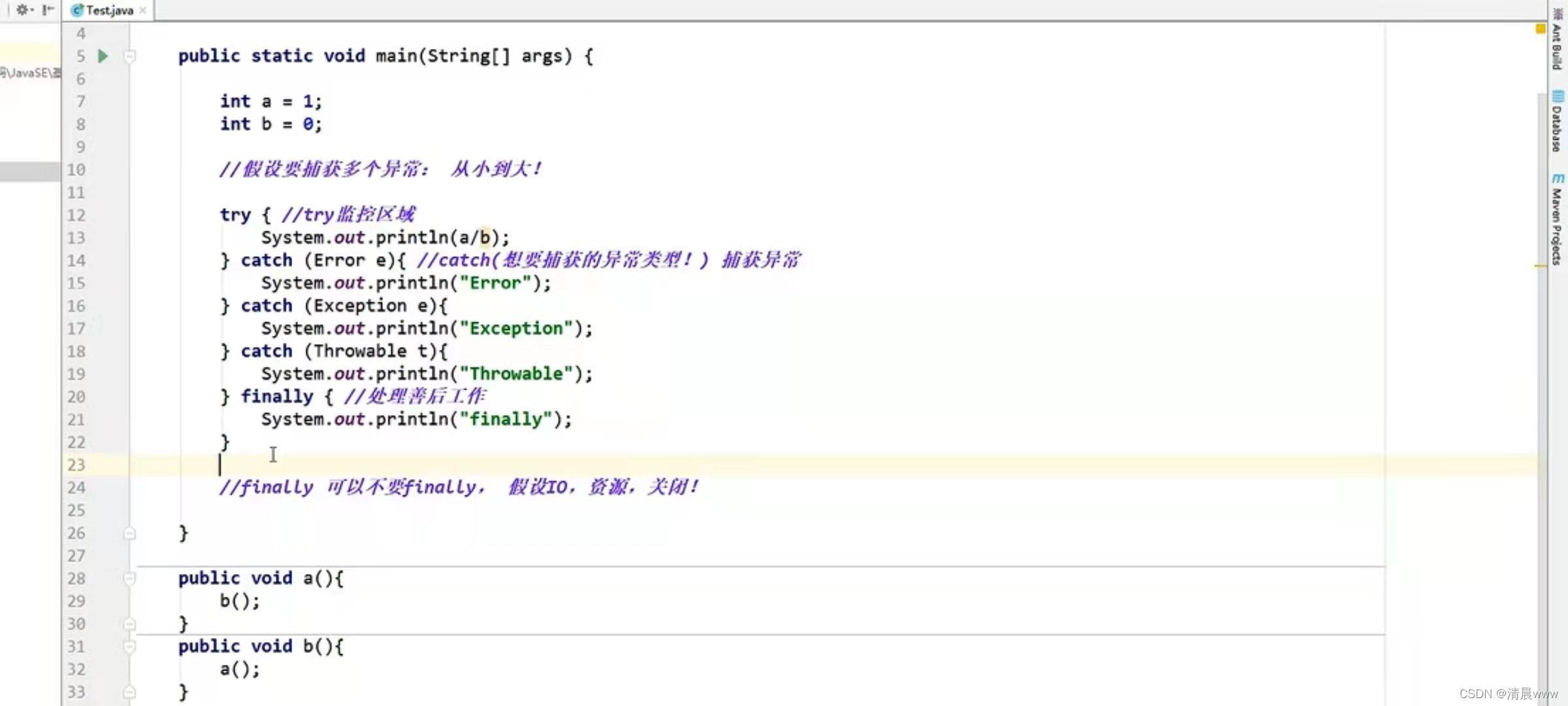
Task: Click the hide panel icon beside the gear
Action: pos(48,10)
